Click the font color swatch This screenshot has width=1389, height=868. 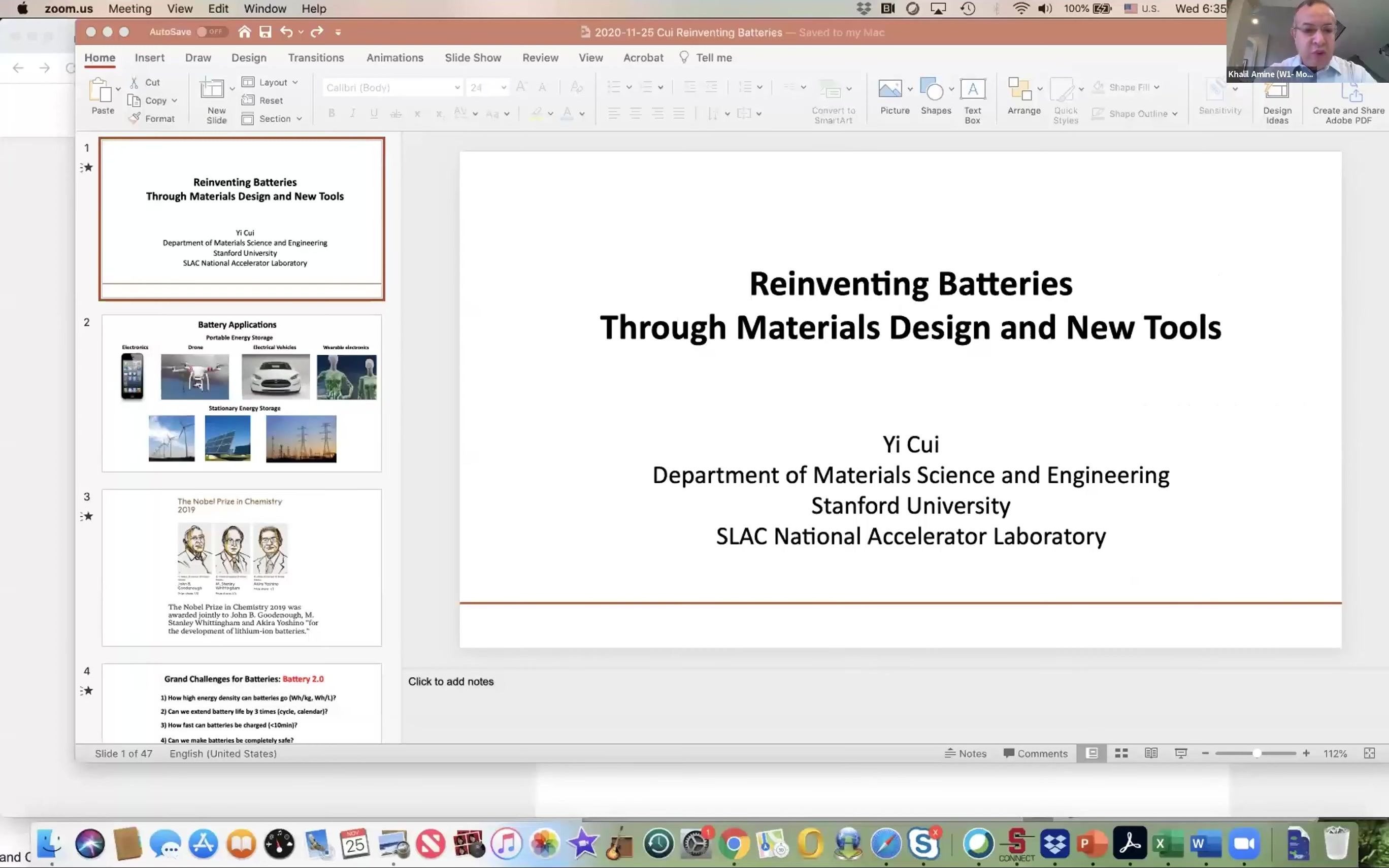pos(567,114)
